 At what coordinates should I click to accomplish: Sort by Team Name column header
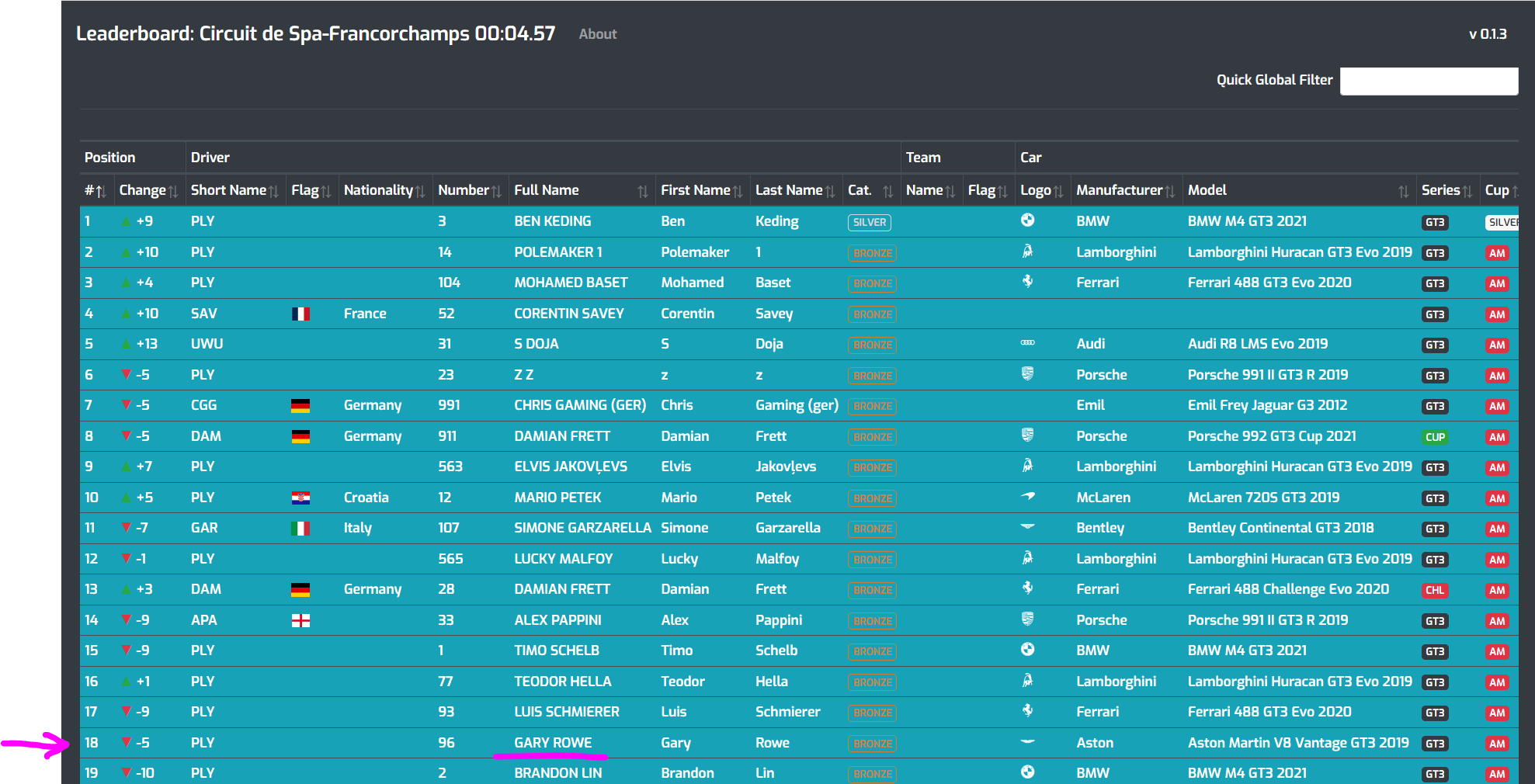pyautogui.click(x=930, y=190)
